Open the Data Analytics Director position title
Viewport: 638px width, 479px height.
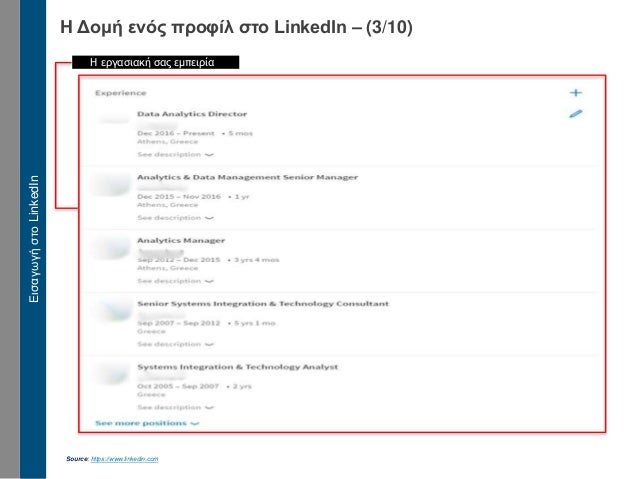pyautogui.click(x=192, y=114)
